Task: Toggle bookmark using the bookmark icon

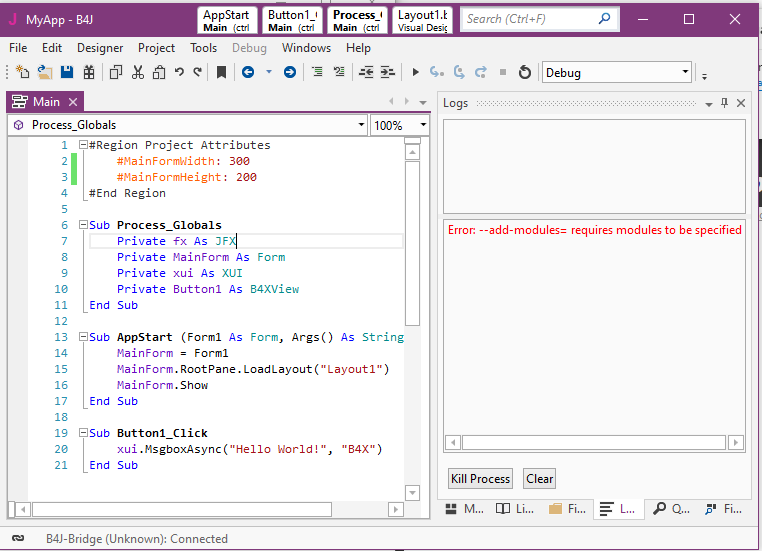Action: [x=221, y=72]
